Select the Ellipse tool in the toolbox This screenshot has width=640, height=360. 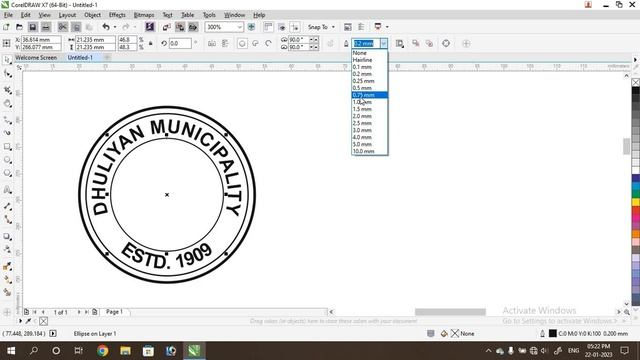coord(7,160)
